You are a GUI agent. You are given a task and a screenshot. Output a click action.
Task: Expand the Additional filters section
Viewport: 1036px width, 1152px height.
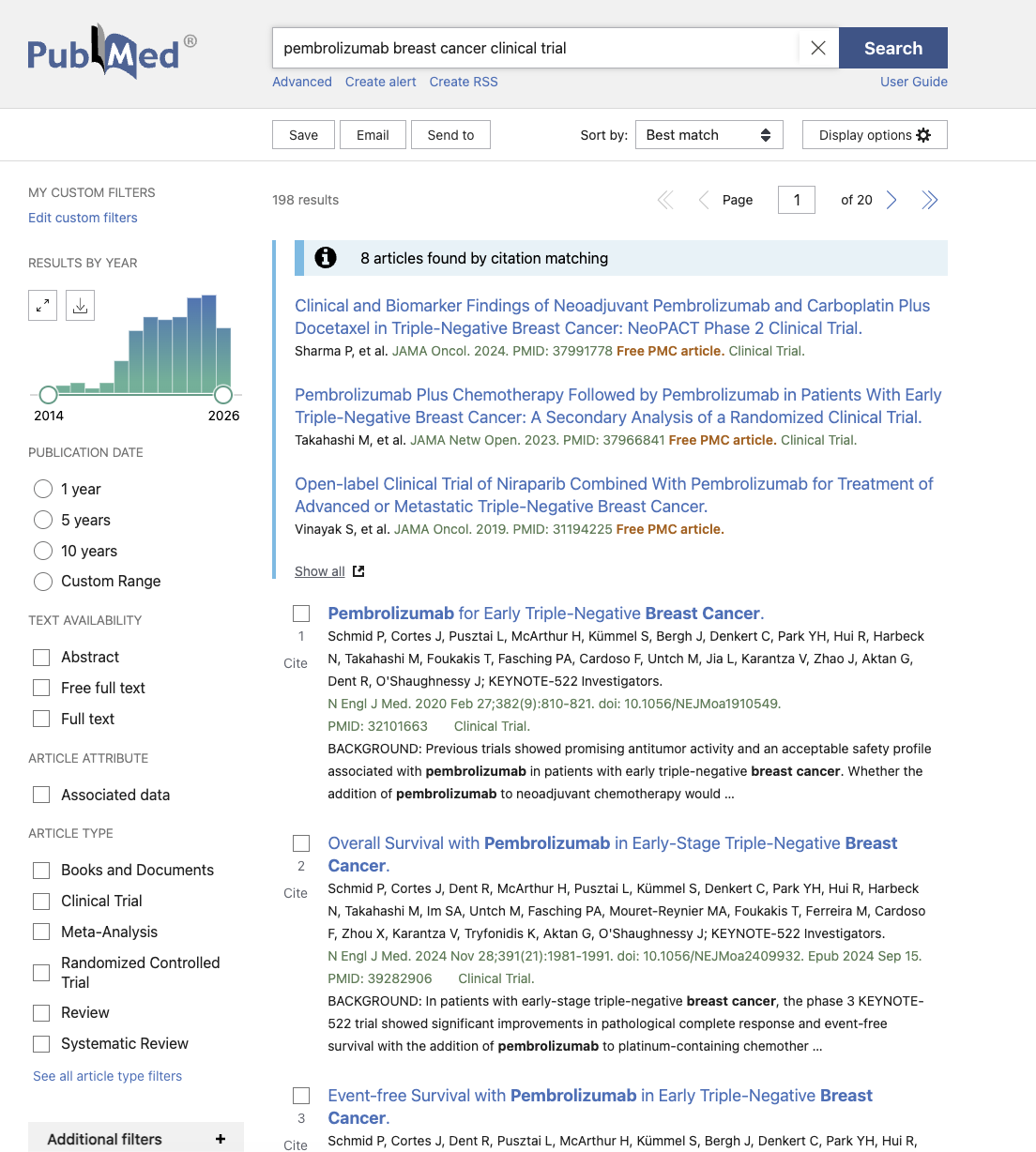[136, 1137]
